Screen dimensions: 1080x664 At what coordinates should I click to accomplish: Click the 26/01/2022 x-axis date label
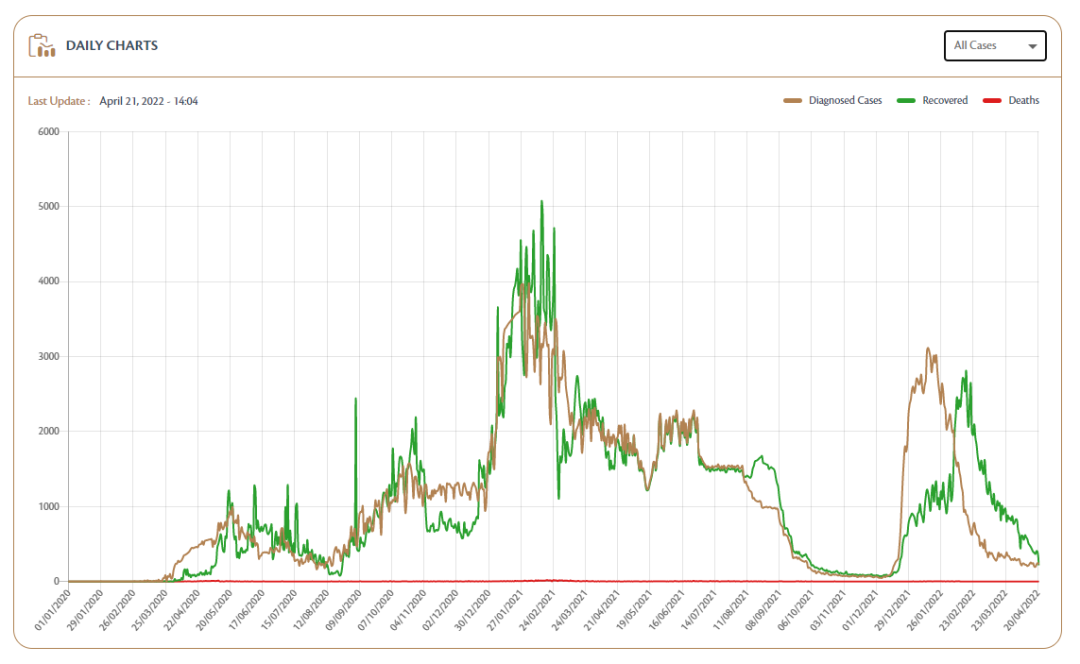[924, 609]
